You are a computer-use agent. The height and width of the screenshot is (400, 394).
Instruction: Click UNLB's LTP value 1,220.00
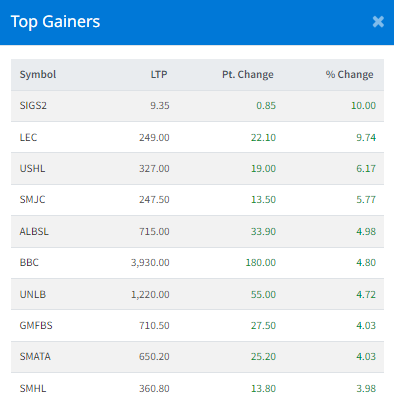pyautogui.click(x=150, y=295)
